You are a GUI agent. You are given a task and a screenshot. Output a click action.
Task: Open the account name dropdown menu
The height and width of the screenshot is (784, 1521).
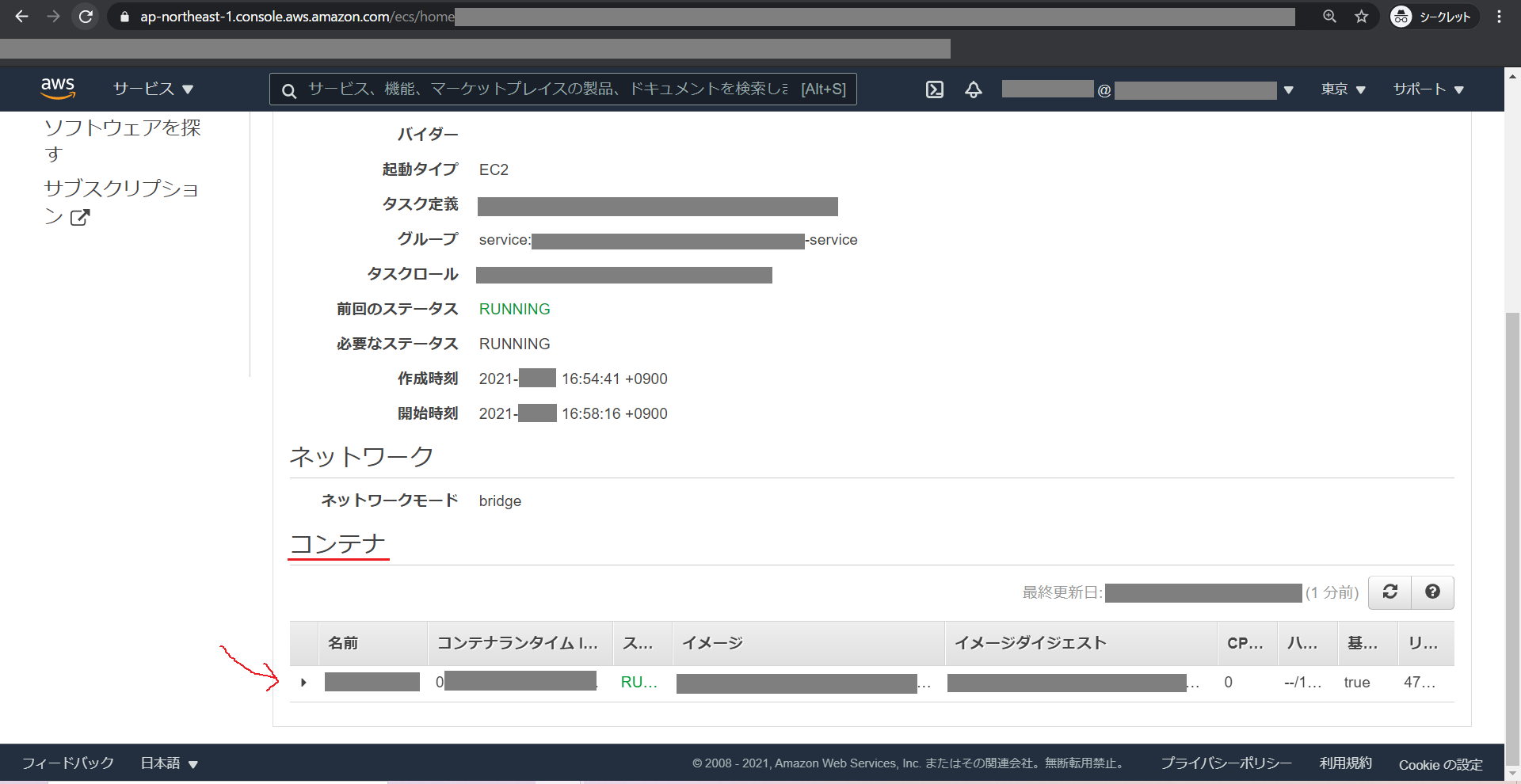tap(1289, 89)
